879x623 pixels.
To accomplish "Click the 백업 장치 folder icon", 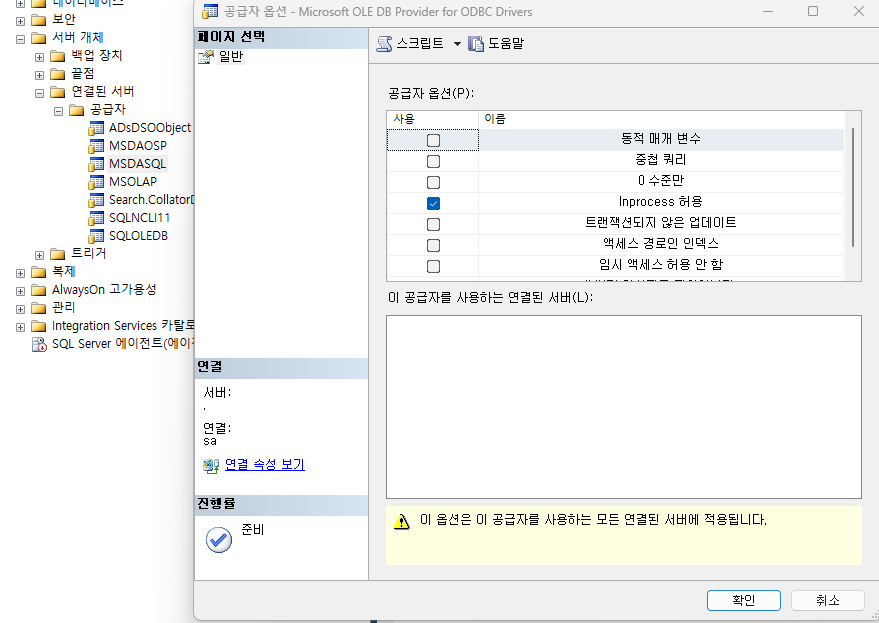I will (58, 56).
